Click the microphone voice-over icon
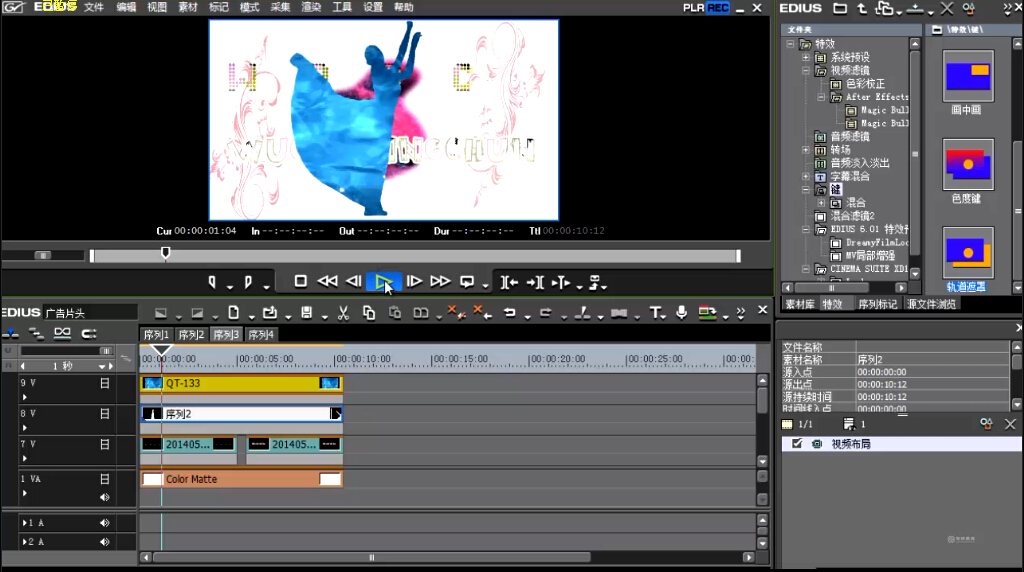Viewport: 1024px width, 572px height. [682, 313]
